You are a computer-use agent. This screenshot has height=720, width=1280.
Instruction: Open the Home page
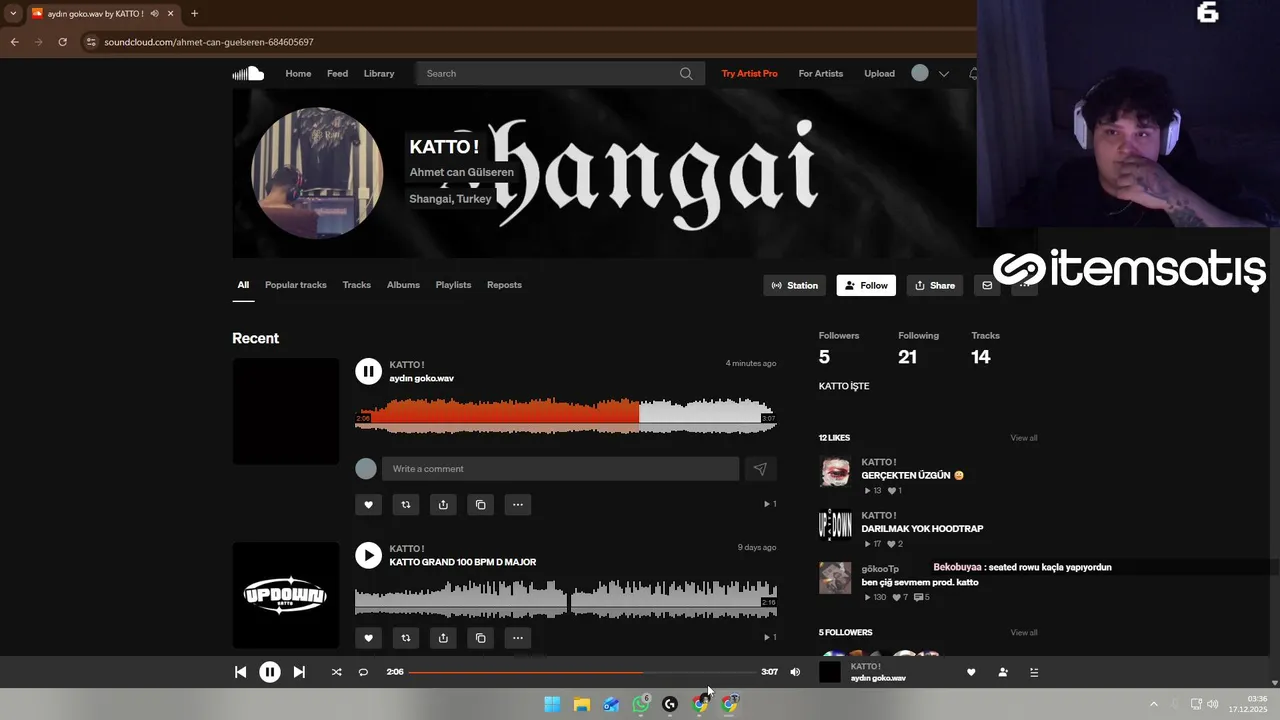pyautogui.click(x=298, y=73)
